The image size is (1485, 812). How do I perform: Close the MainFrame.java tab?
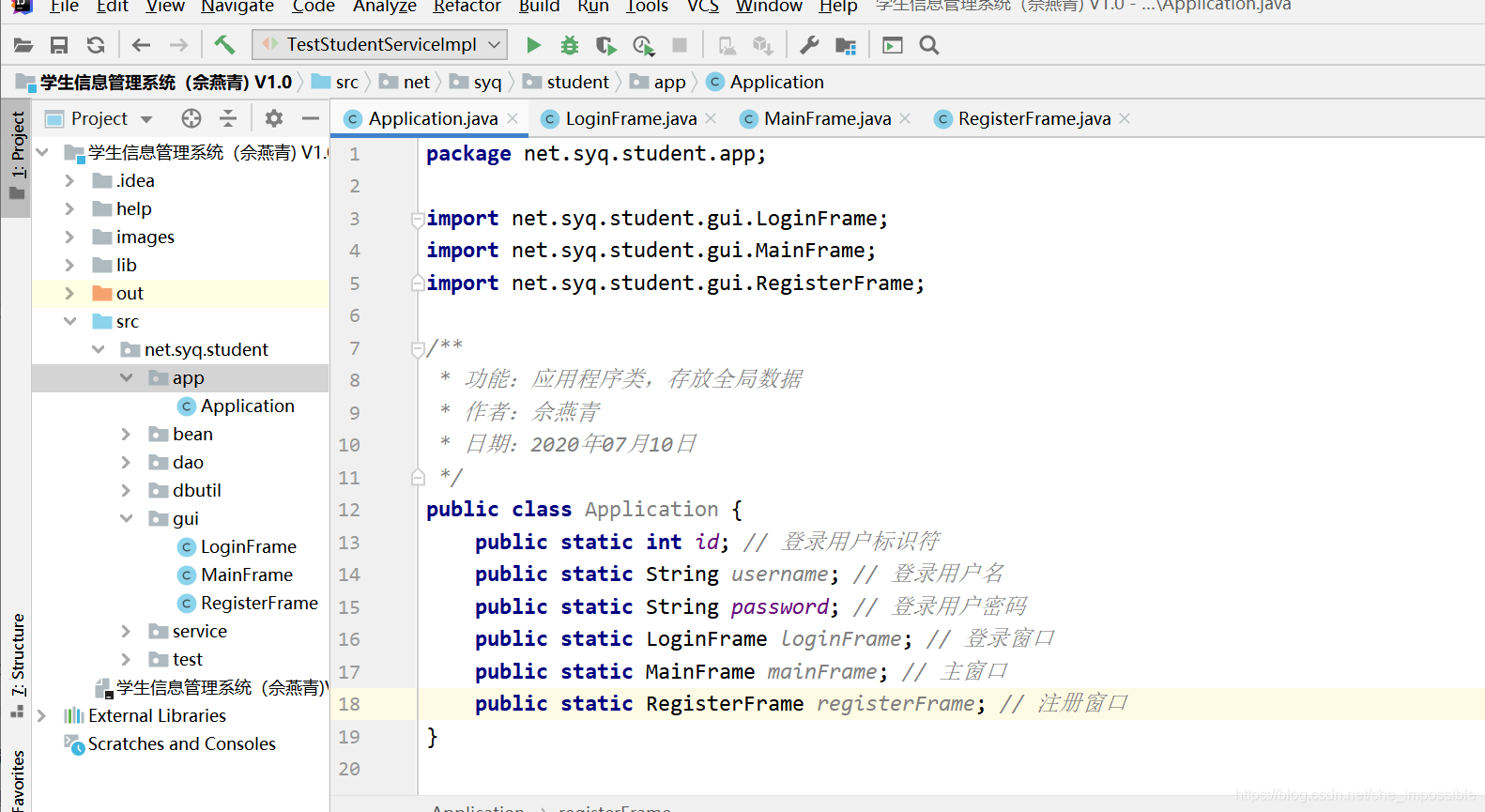pos(905,118)
